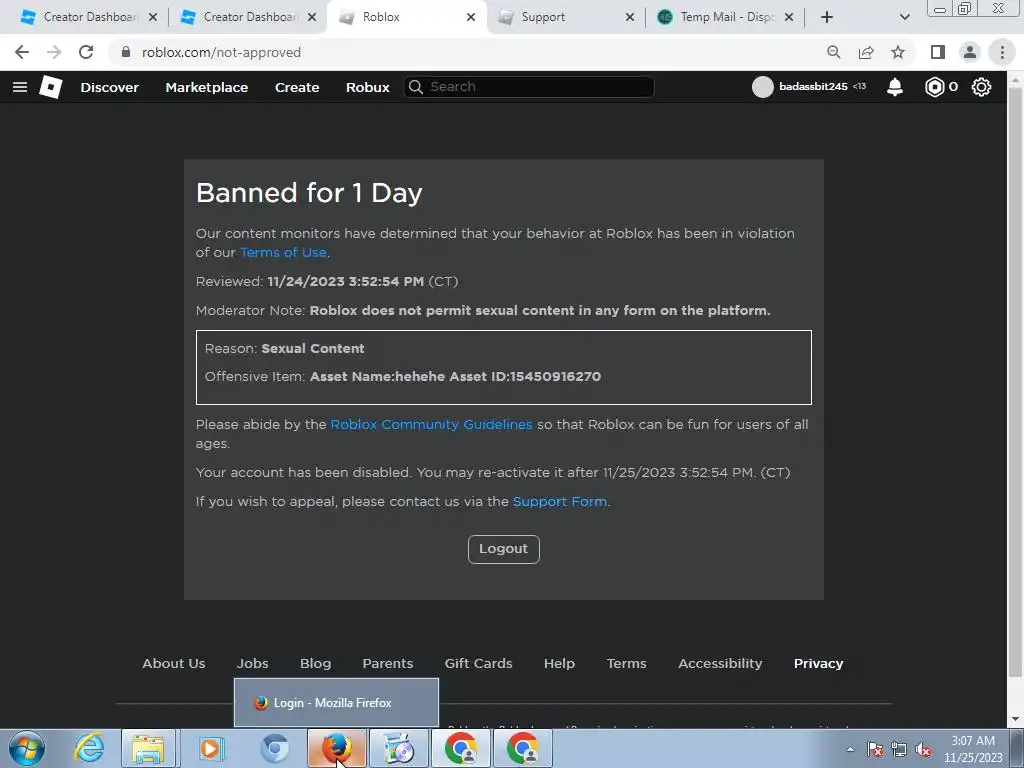This screenshot has height=768, width=1024.
Task: Open Roblox Community Guidelines link
Action: point(431,424)
